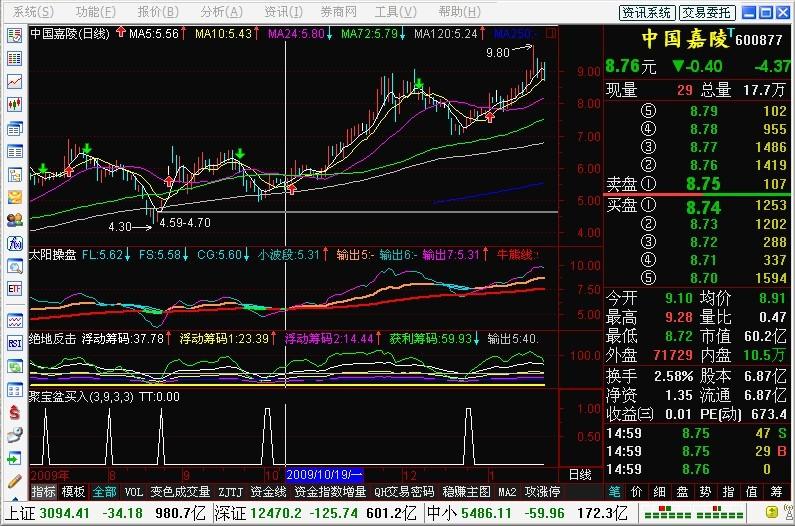Open the satellite dish connection icon

click(x=14, y=435)
